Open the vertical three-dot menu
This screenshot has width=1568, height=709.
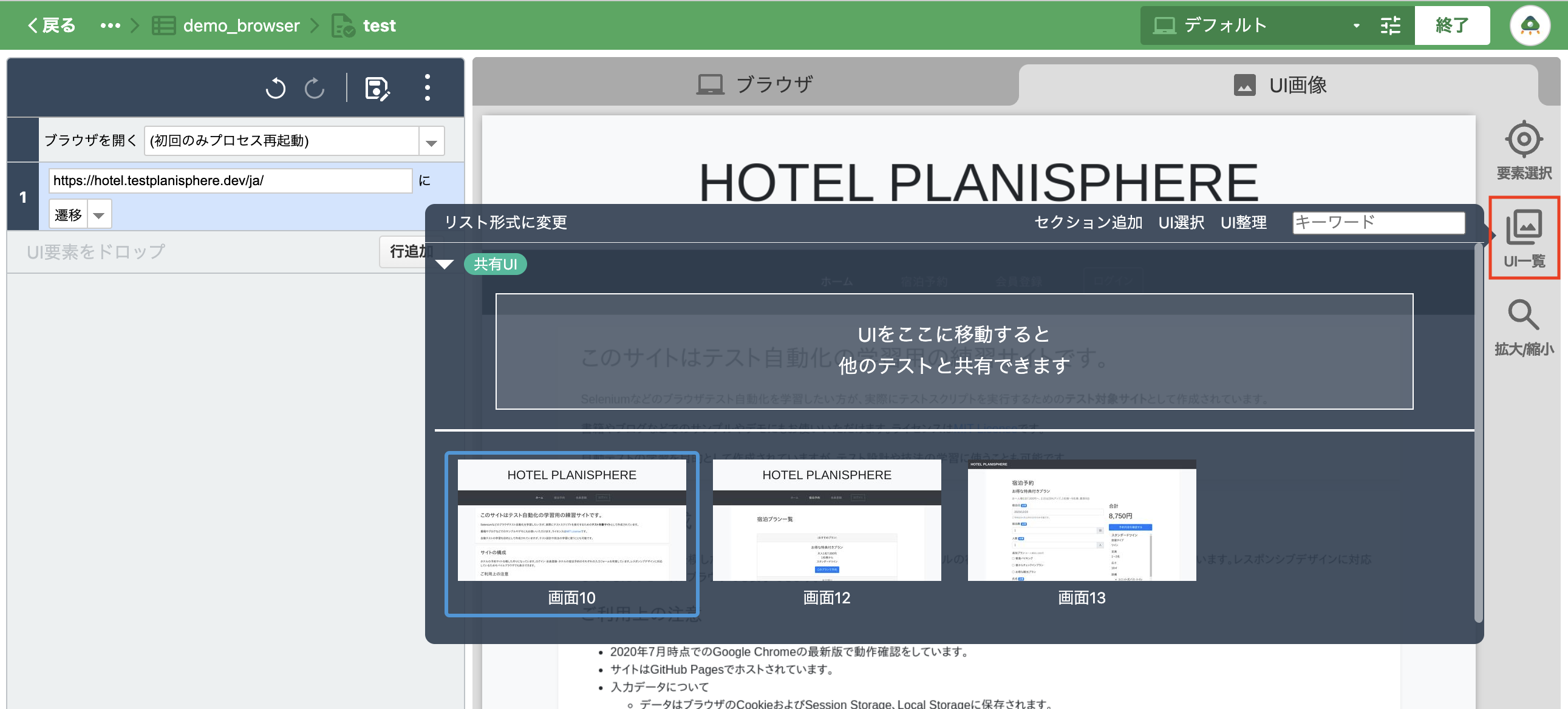point(428,88)
